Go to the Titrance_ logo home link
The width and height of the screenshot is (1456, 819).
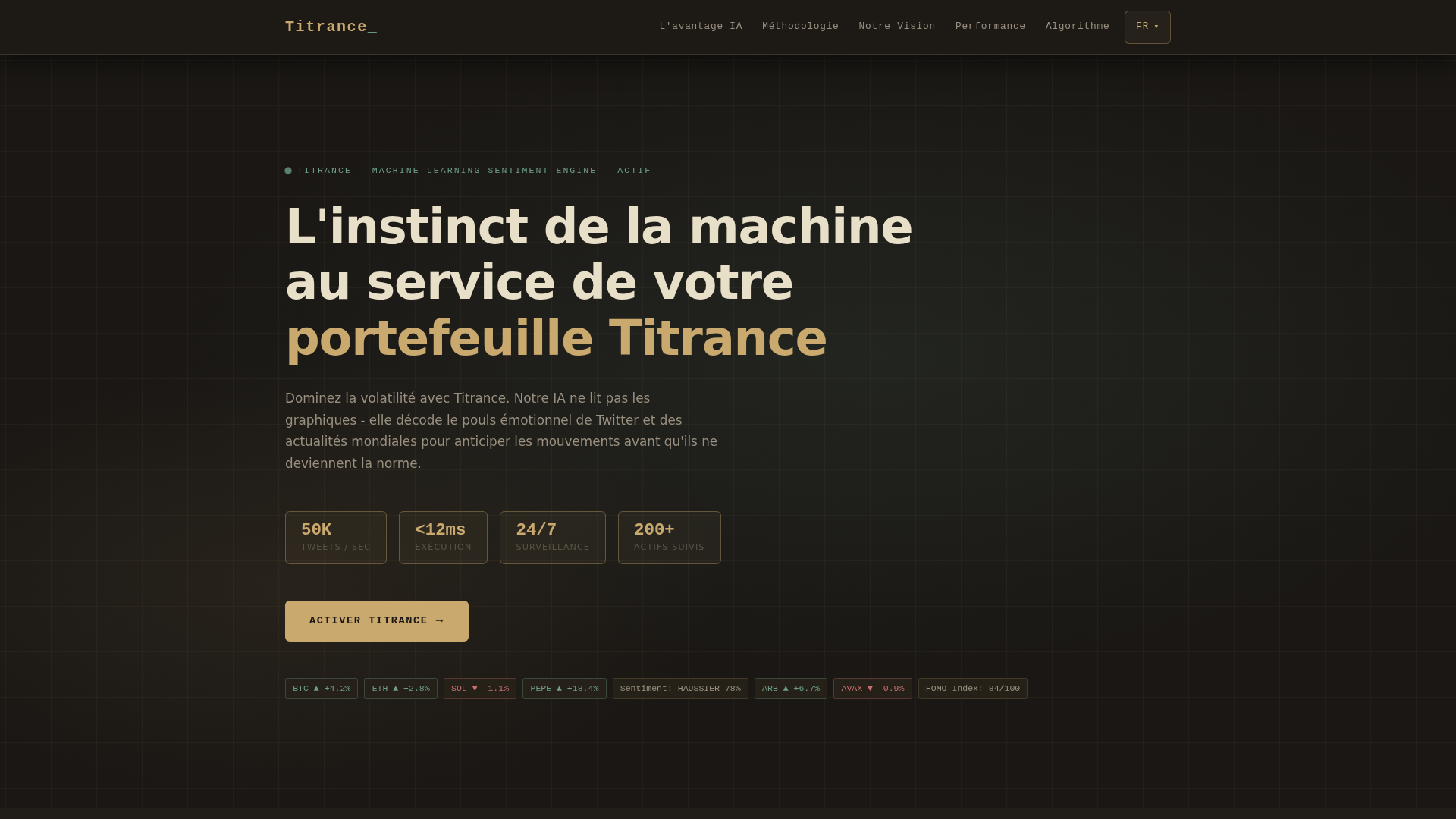point(331,27)
